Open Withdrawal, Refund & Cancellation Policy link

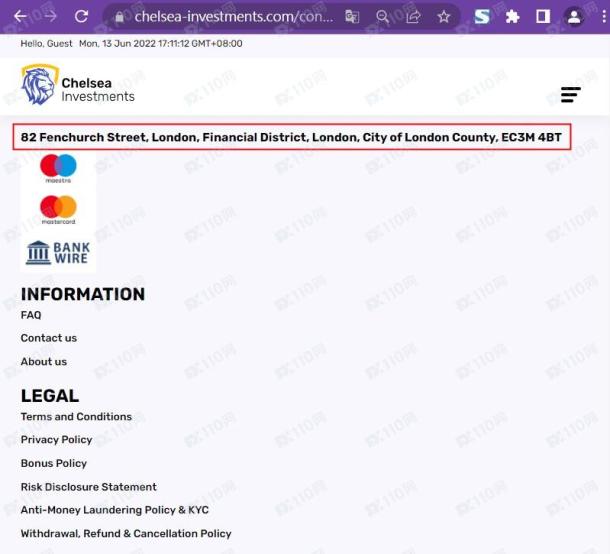126,533
